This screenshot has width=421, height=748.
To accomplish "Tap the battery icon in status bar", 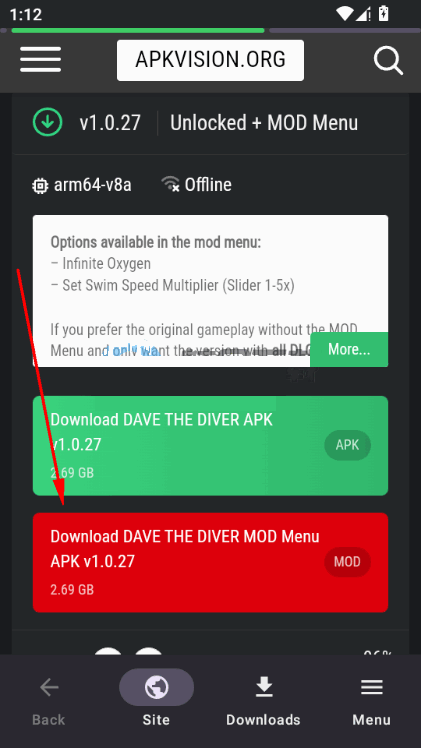I will click(x=383, y=13).
